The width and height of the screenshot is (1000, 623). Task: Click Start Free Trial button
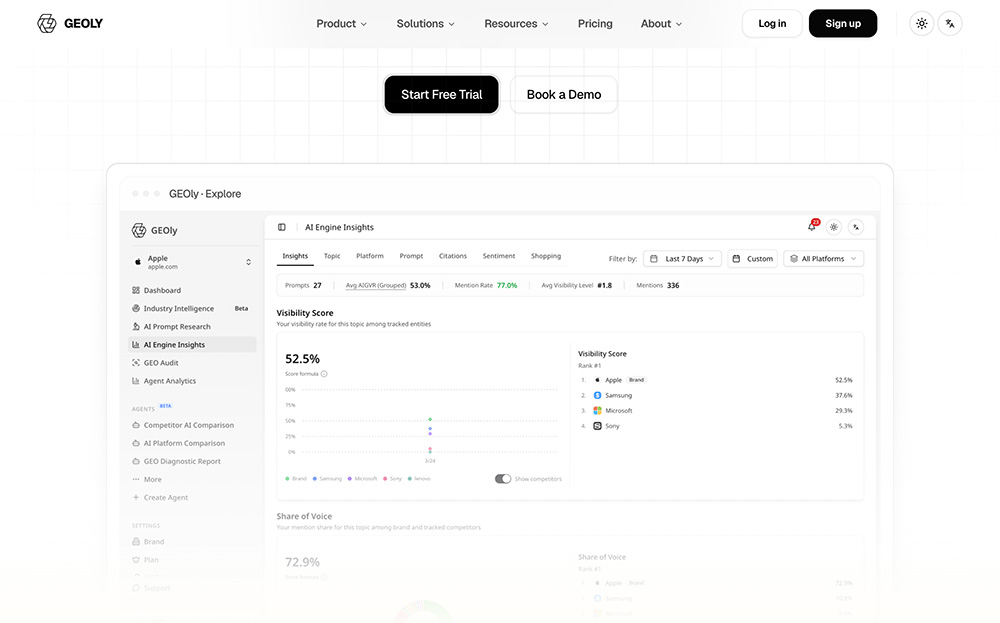click(x=441, y=94)
